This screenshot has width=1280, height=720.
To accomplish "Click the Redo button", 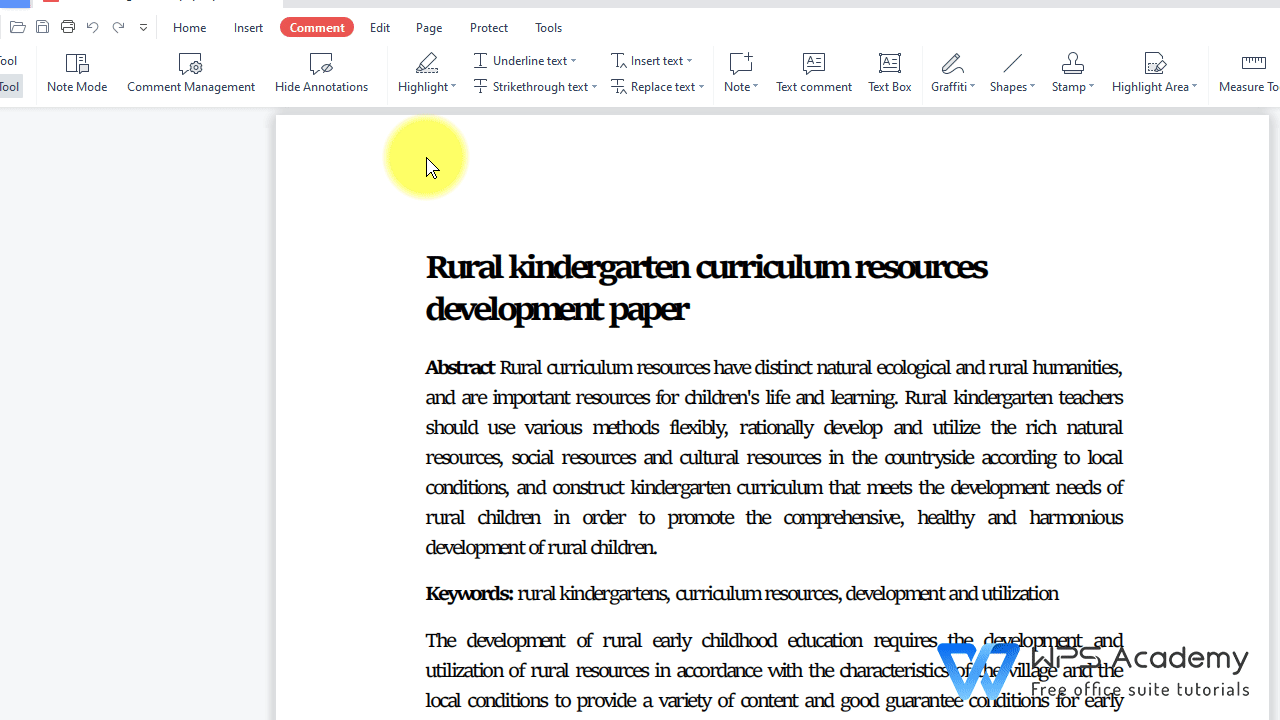I will (118, 27).
